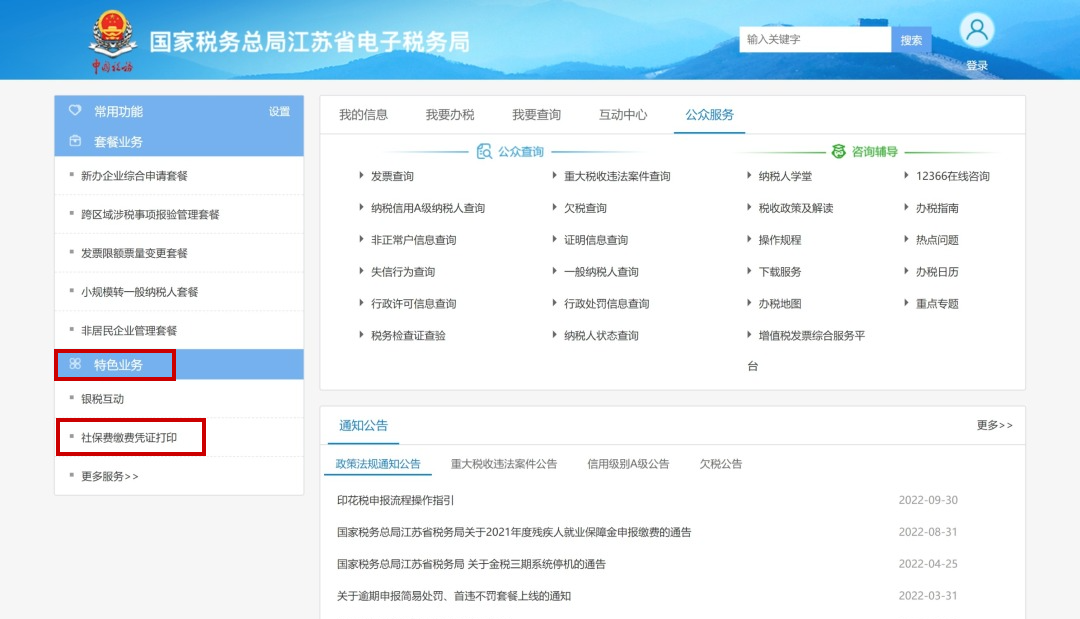Screen dimensions: 1080x619
Task: Open the 印花税申报流程操作指引 notice
Action: click(x=395, y=500)
